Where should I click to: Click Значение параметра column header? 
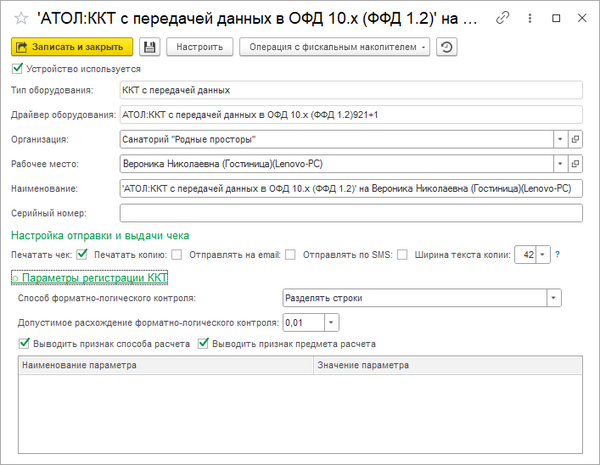click(x=447, y=365)
